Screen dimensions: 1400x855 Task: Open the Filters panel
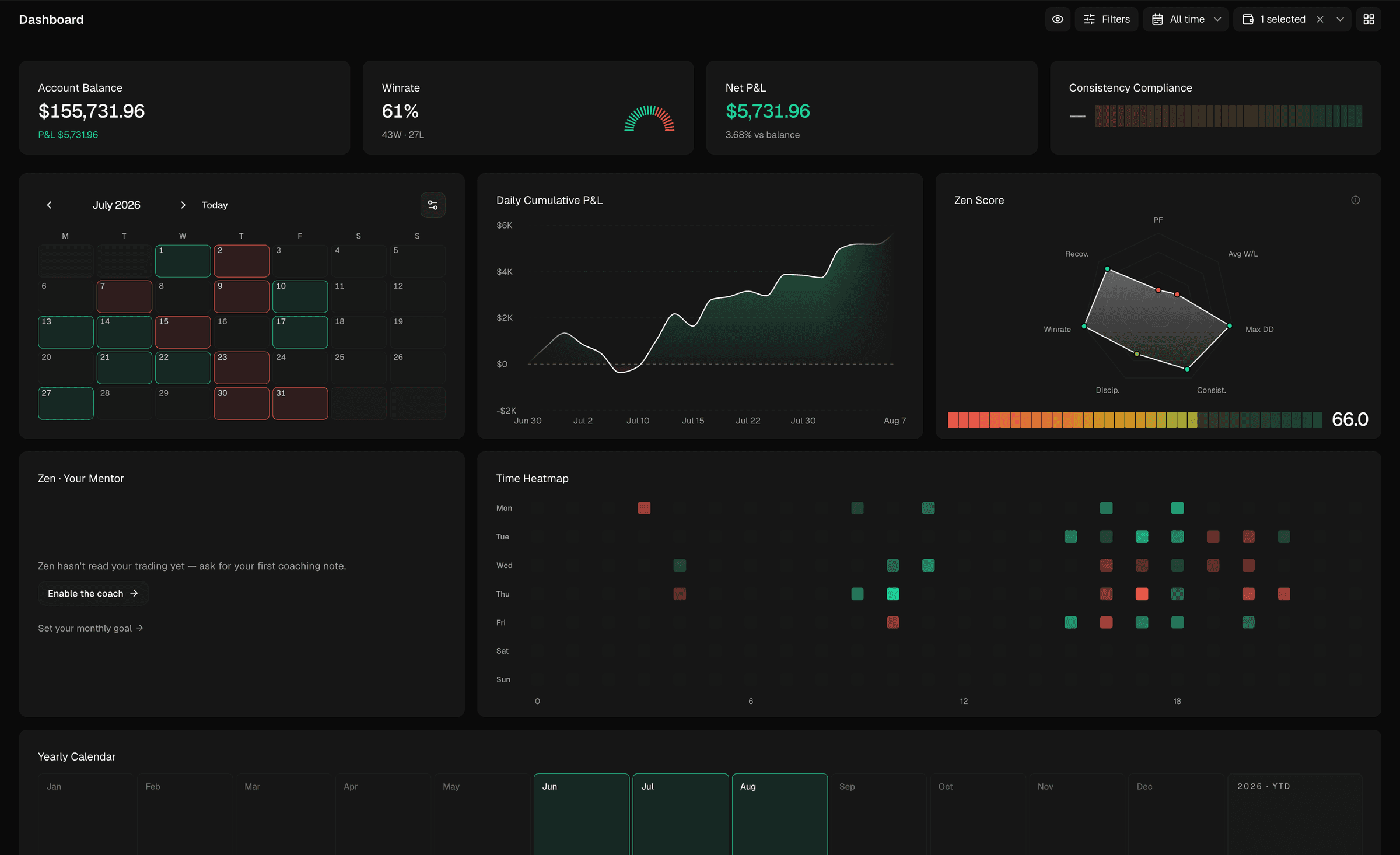click(x=1107, y=19)
